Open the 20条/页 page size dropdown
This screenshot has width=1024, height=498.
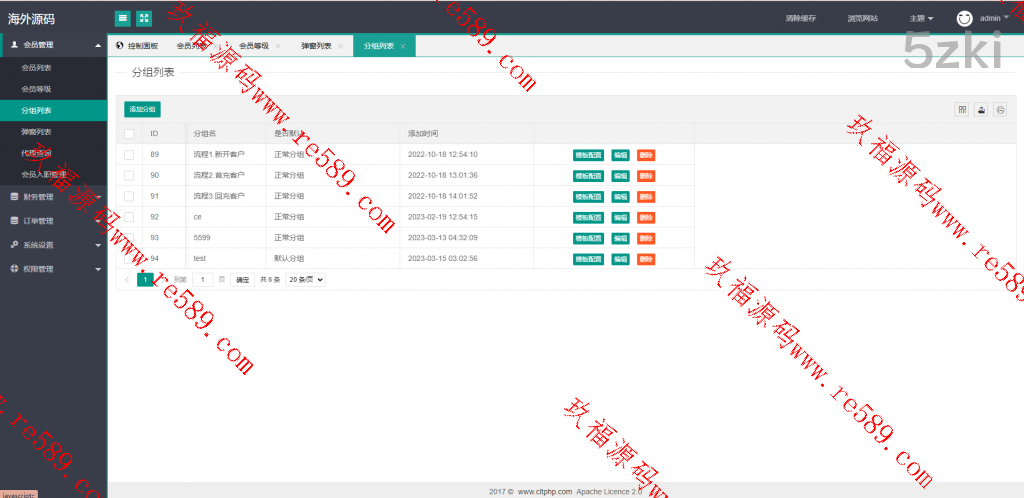[306, 280]
